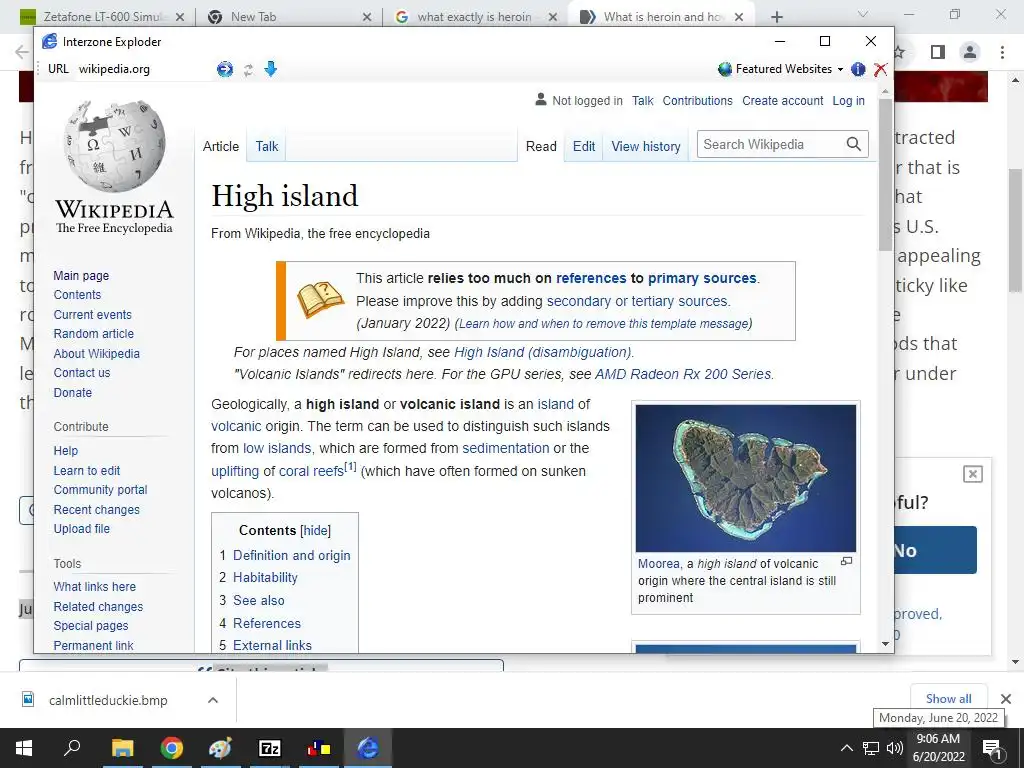Jump to the See also section
This screenshot has width=1024, height=768.
coord(259,600)
